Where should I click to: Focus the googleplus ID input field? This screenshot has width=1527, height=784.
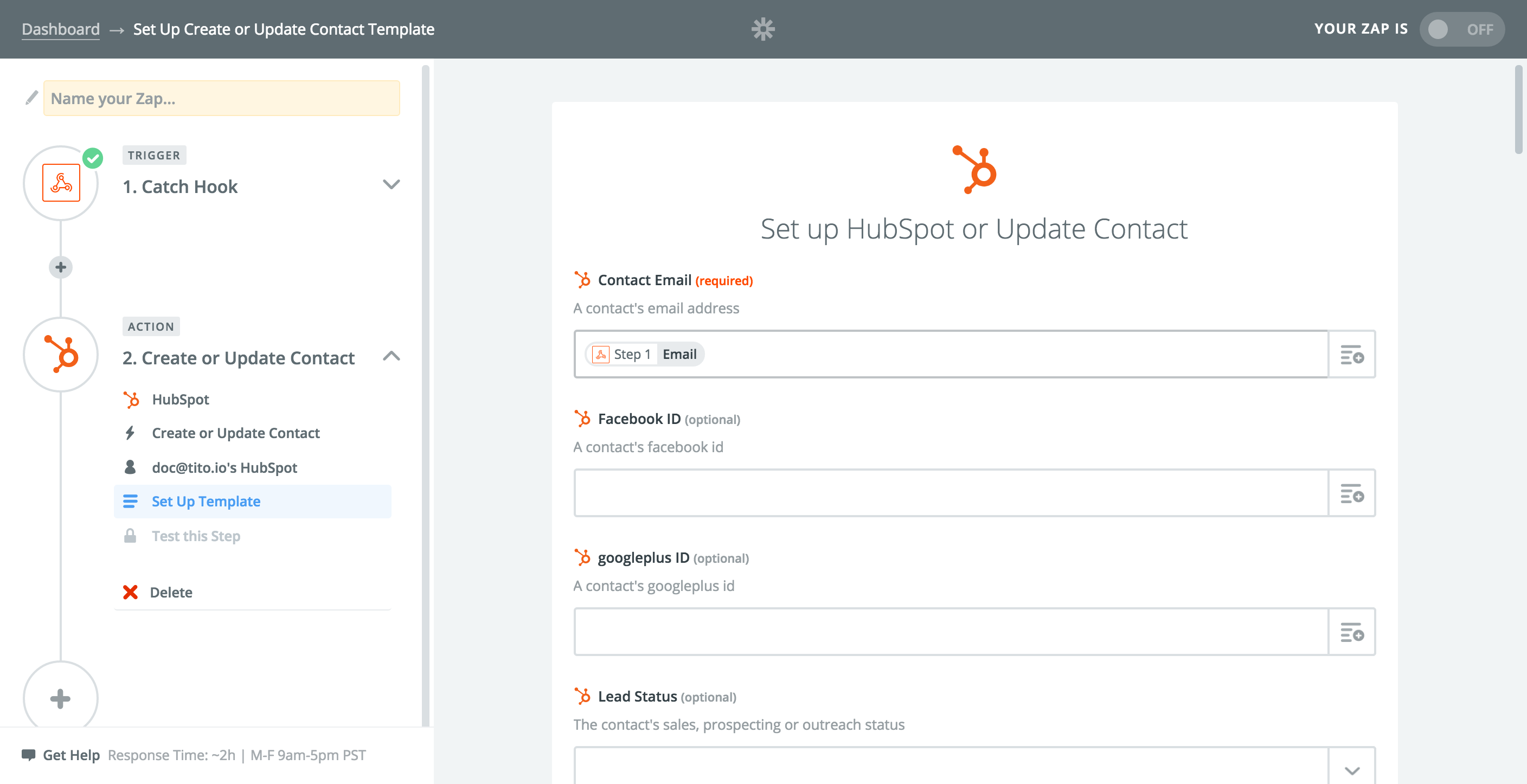[952, 632]
